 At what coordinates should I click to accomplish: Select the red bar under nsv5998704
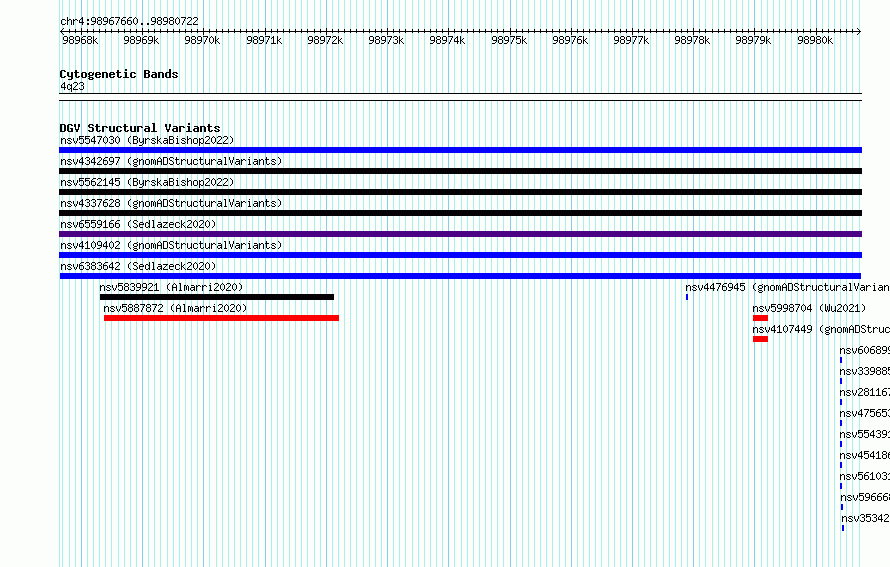point(761,318)
